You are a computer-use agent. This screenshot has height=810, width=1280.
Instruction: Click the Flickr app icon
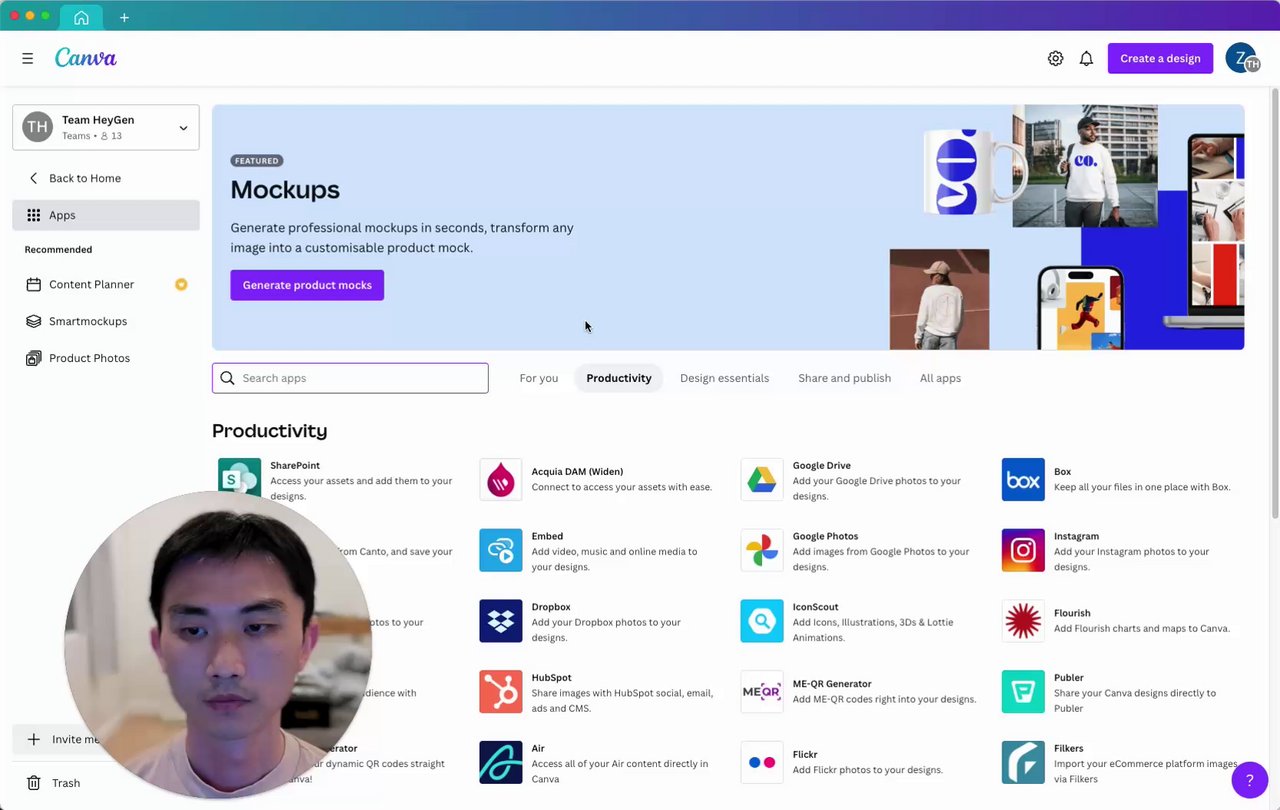(x=761, y=763)
